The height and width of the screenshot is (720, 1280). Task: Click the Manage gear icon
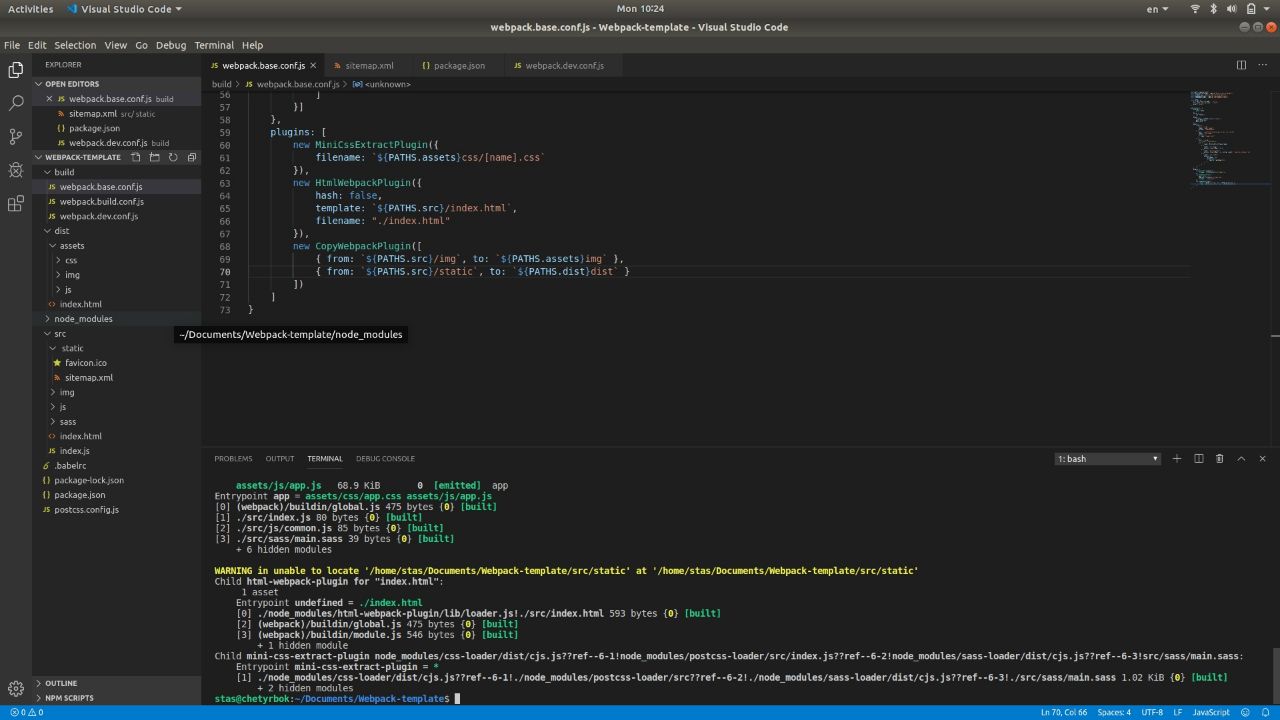coord(16,688)
